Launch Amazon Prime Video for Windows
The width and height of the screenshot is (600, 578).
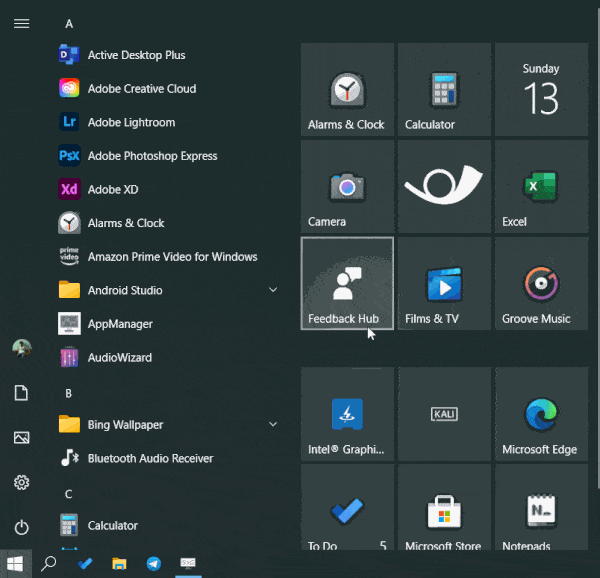click(x=168, y=257)
